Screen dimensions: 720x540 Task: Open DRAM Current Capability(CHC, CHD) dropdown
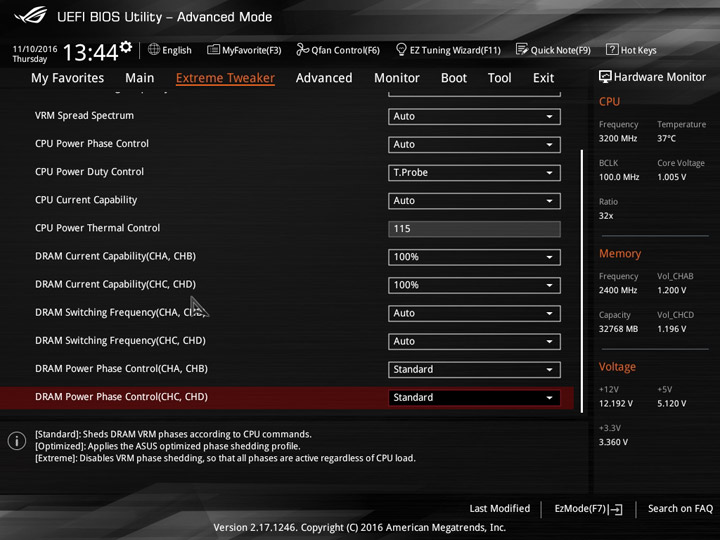(474, 285)
